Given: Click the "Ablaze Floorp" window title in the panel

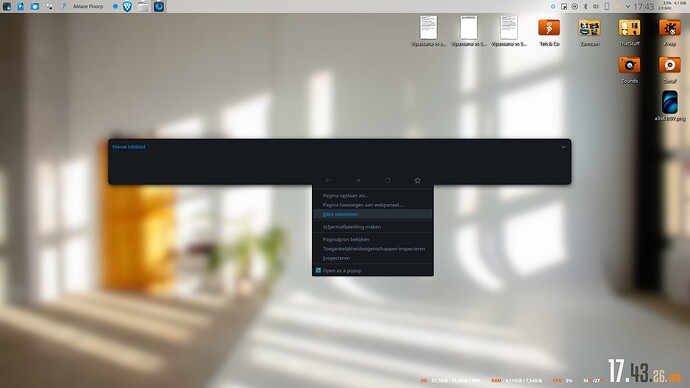Looking at the screenshot, I should pyautogui.click(x=88, y=7).
